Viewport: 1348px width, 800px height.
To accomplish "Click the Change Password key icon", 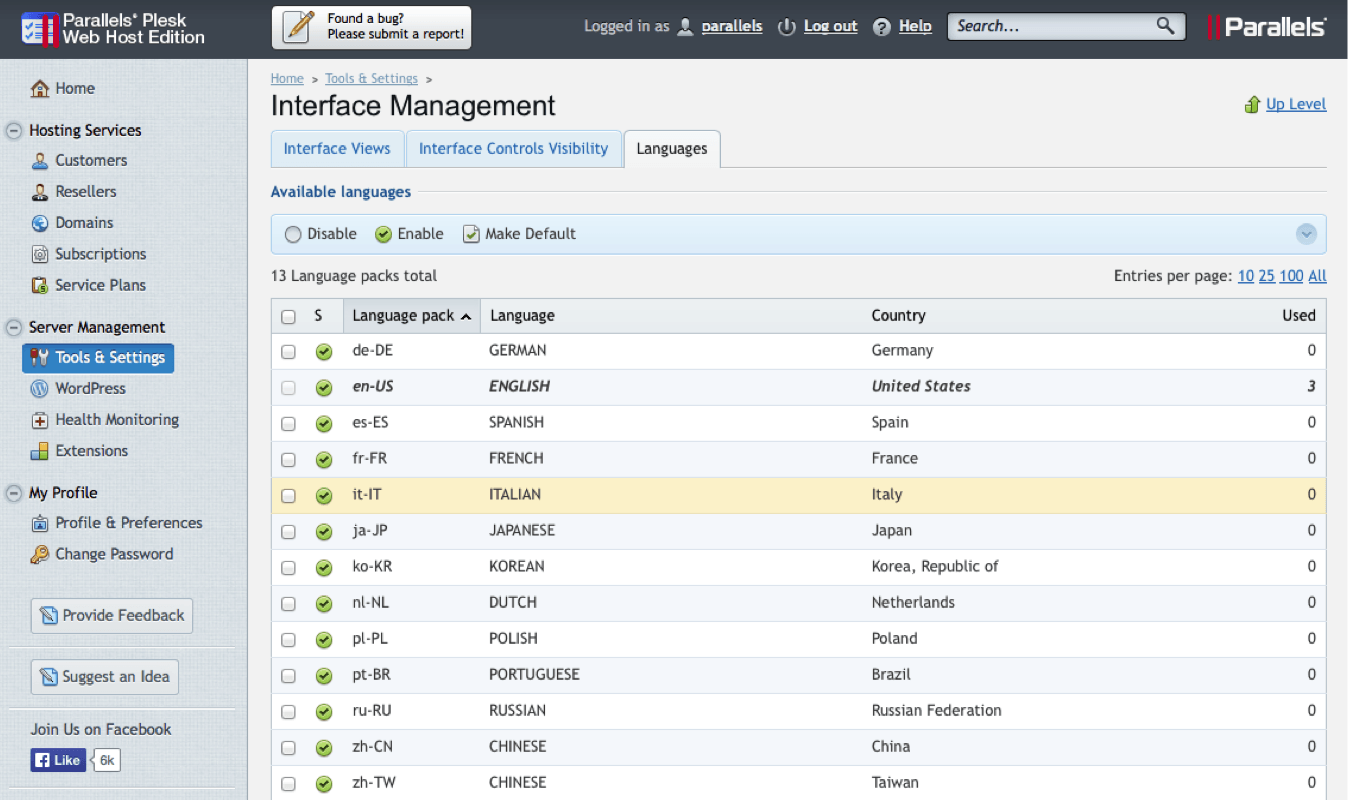I will click(x=40, y=554).
